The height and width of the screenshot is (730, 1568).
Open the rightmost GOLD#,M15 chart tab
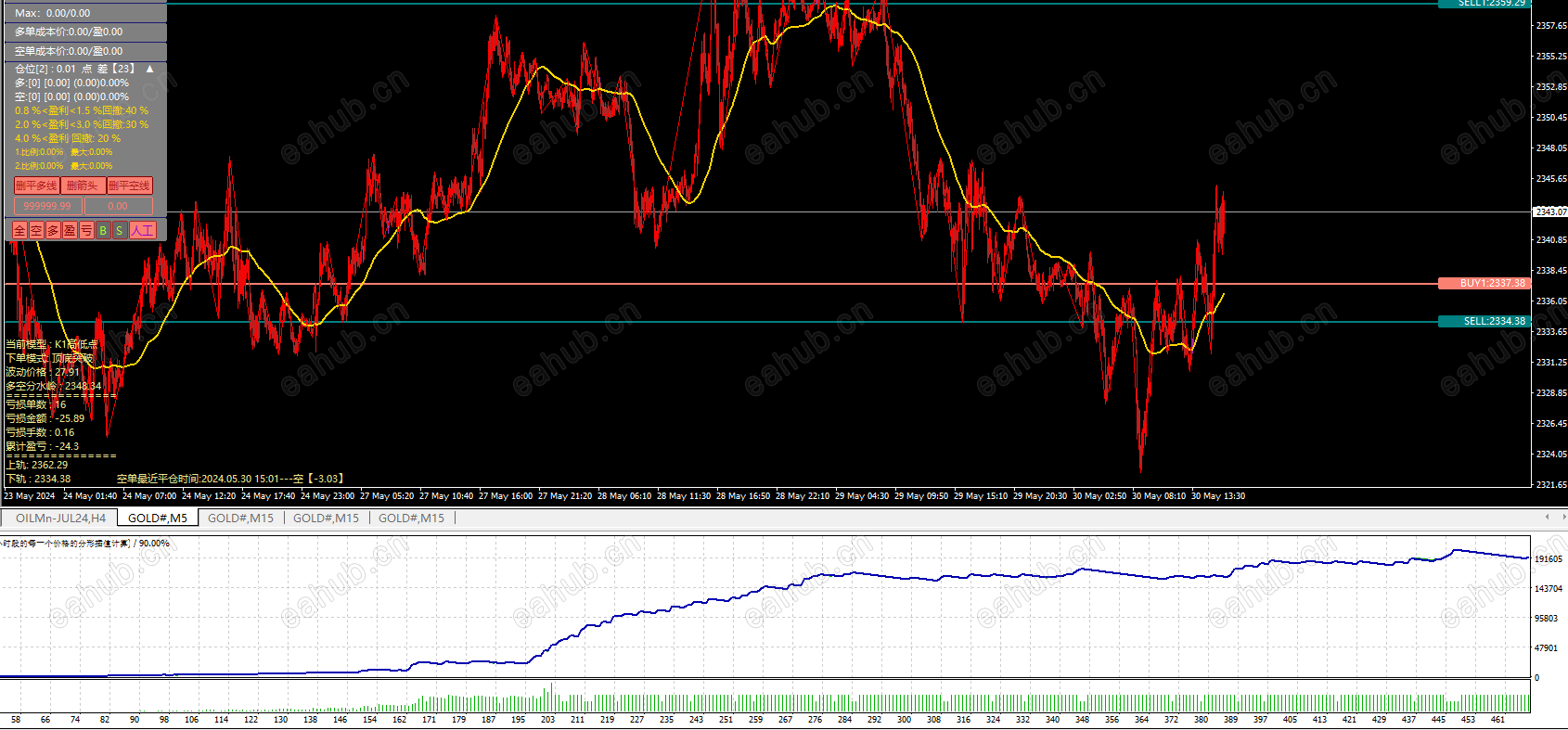pyautogui.click(x=412, y=519)
